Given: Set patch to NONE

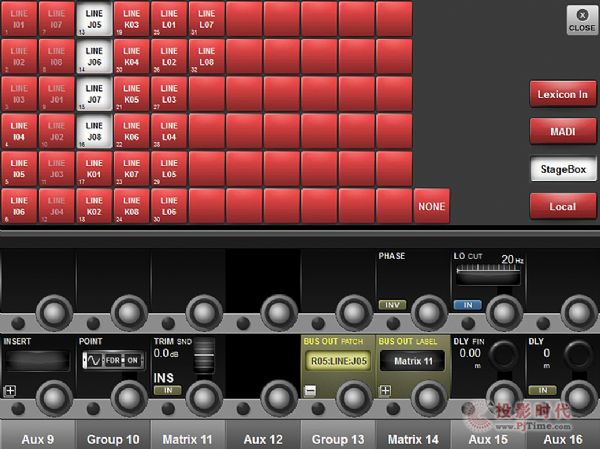Looking at the screenshot, I should click(431, 206).
